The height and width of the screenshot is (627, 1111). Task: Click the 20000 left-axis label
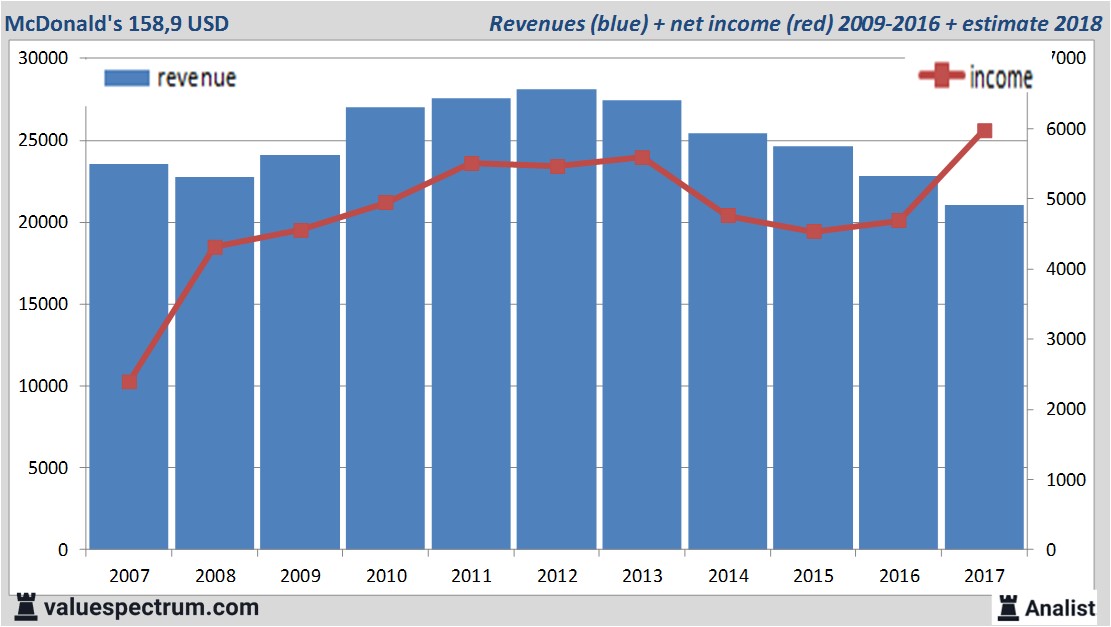pyautogui.click(x=43, y=222)
